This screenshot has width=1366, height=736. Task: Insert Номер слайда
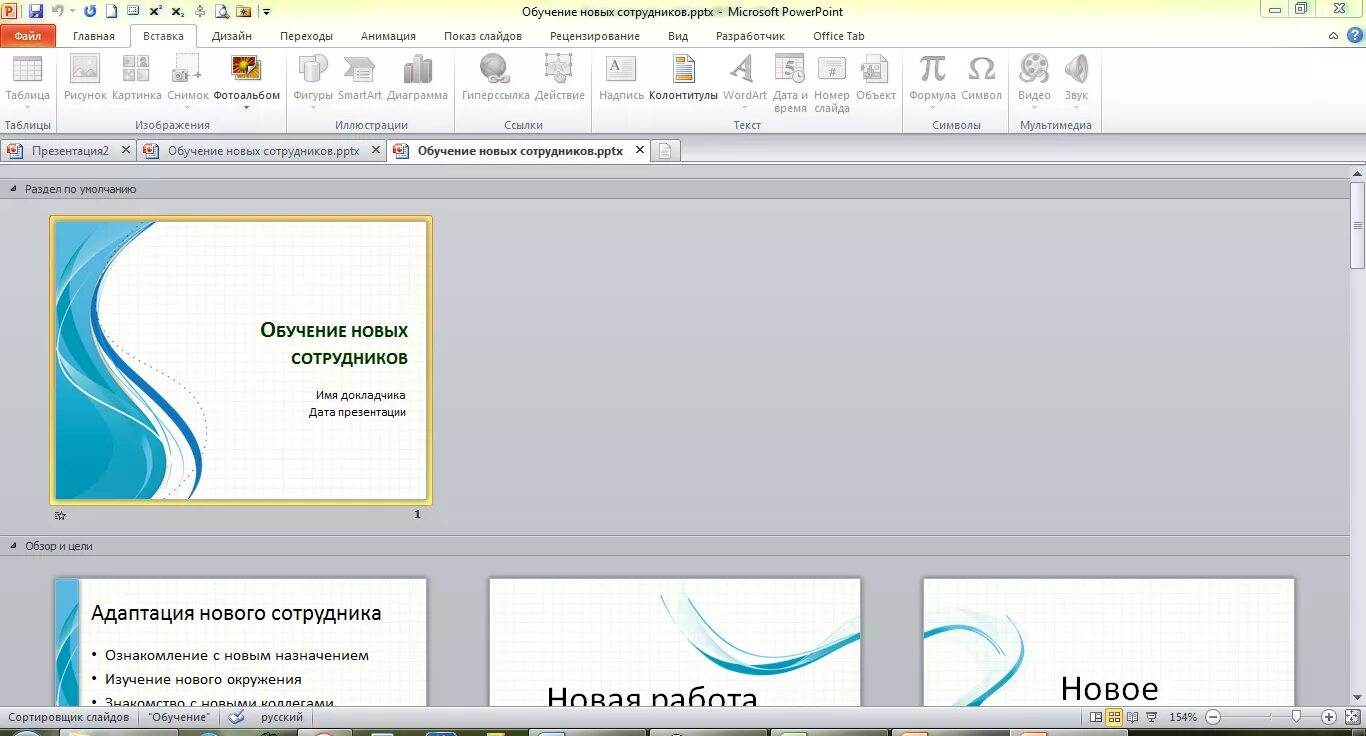tap(832, 83)
